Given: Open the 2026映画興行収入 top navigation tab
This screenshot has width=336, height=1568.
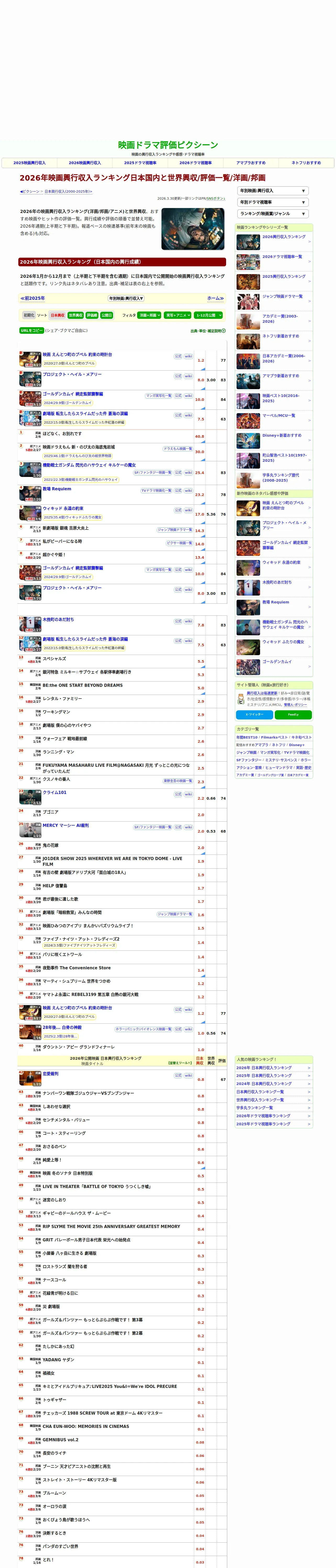Looking at the screenshot, I should click(85, 163).
